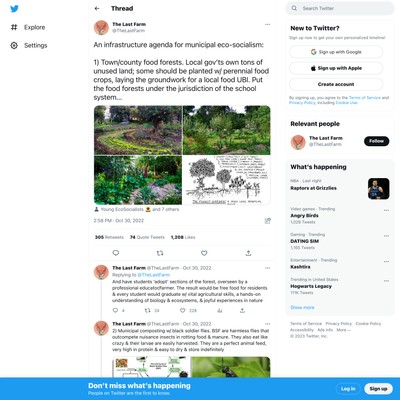The image size is (400, 400).
Task: Go back using the Thread arrow
Action: tap(97, 9)
